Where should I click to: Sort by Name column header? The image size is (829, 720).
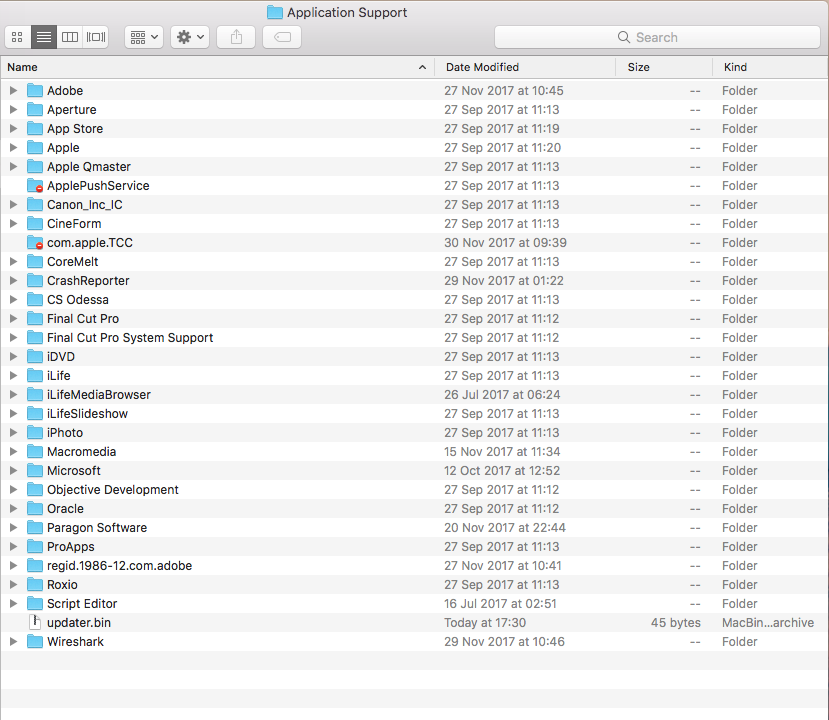click(x=217, y=67)
